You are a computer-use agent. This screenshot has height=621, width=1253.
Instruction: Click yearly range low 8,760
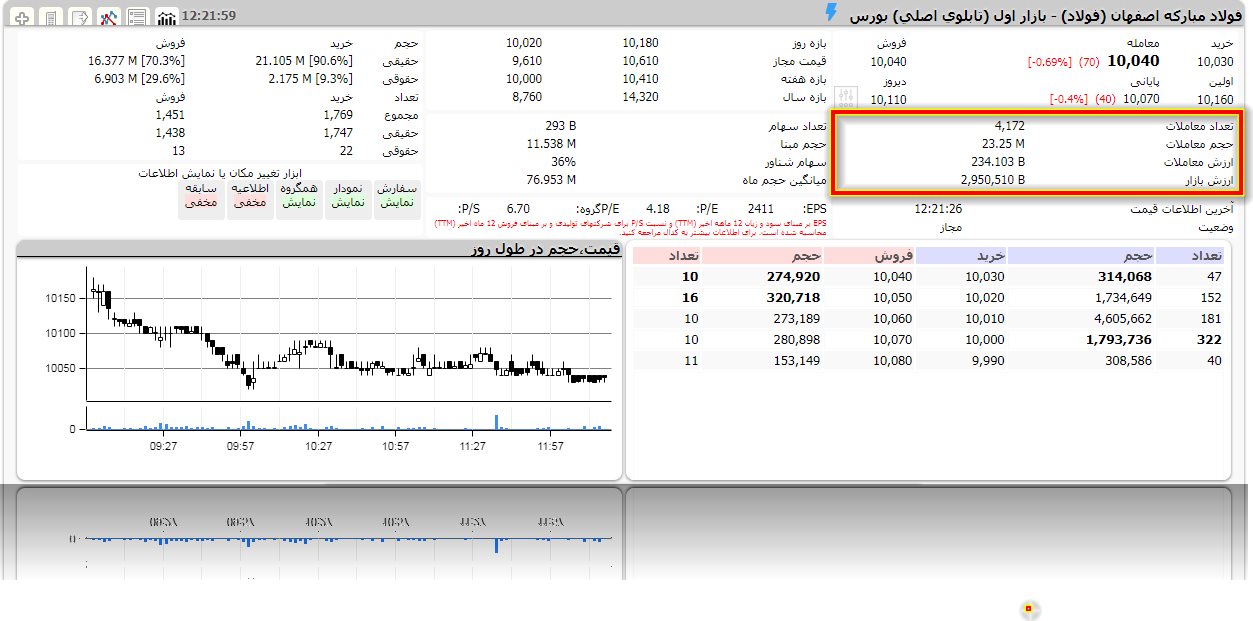pos(526,97)
